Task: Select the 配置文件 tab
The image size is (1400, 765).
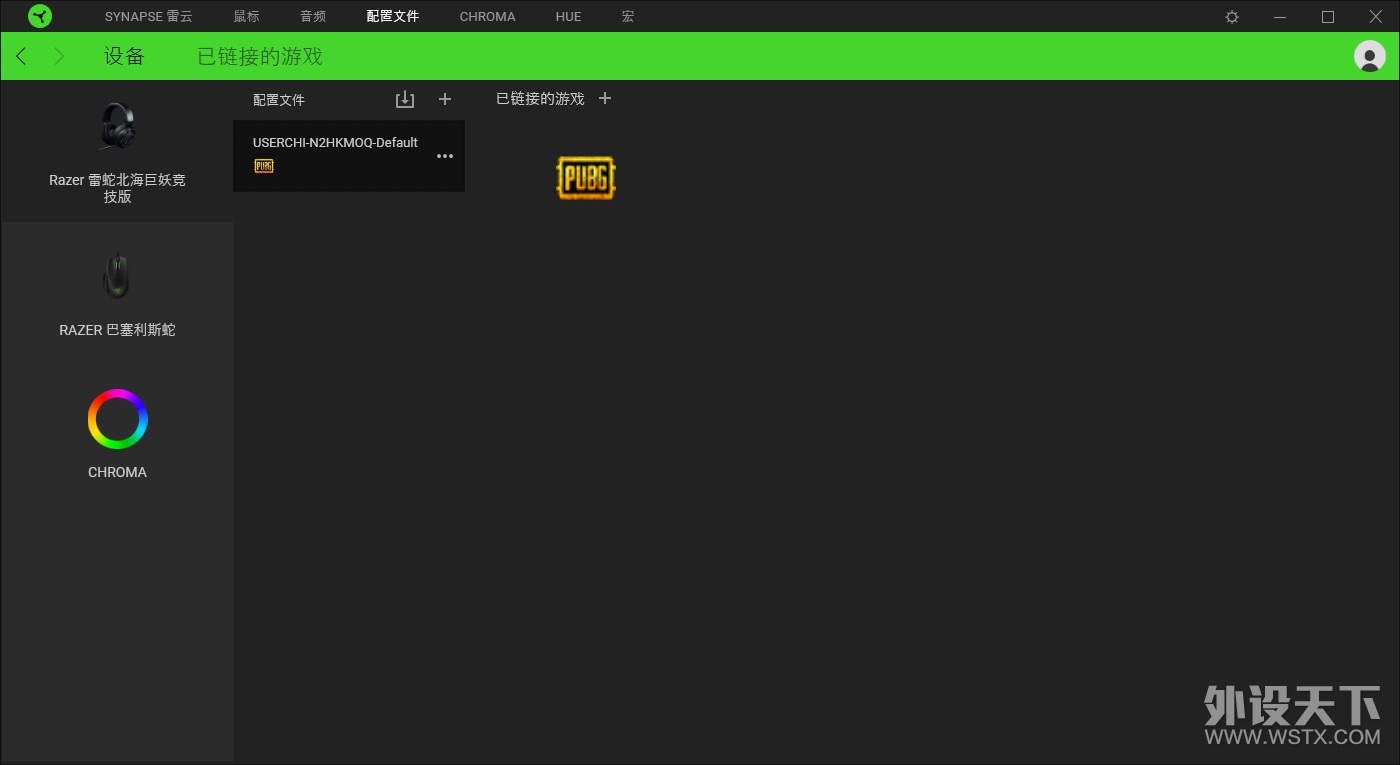Action: click(393, 17)
